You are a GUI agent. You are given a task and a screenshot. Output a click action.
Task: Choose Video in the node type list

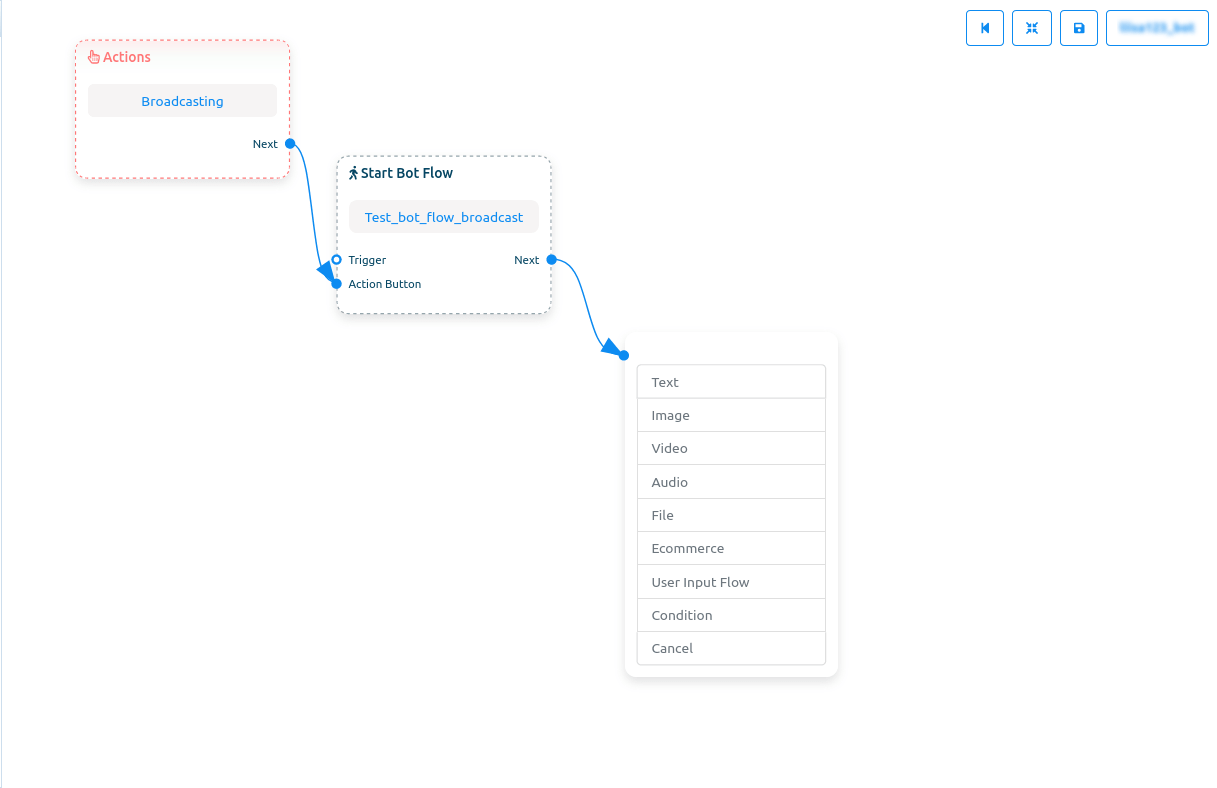click(x=731, y=448)
